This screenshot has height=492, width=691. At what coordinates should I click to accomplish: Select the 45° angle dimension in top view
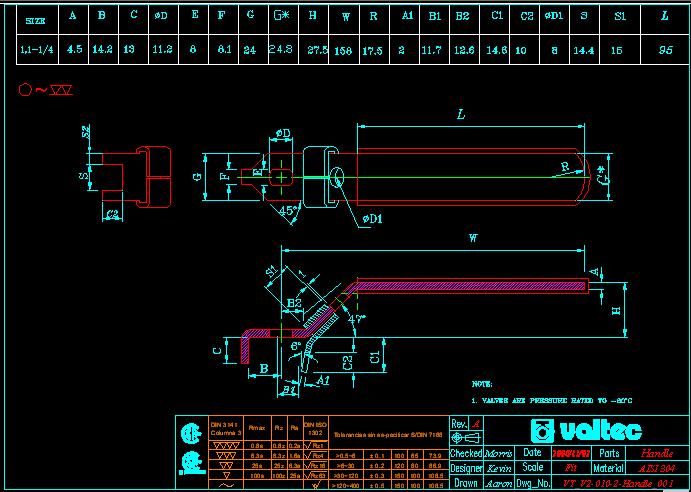click(x=290, y=211)
